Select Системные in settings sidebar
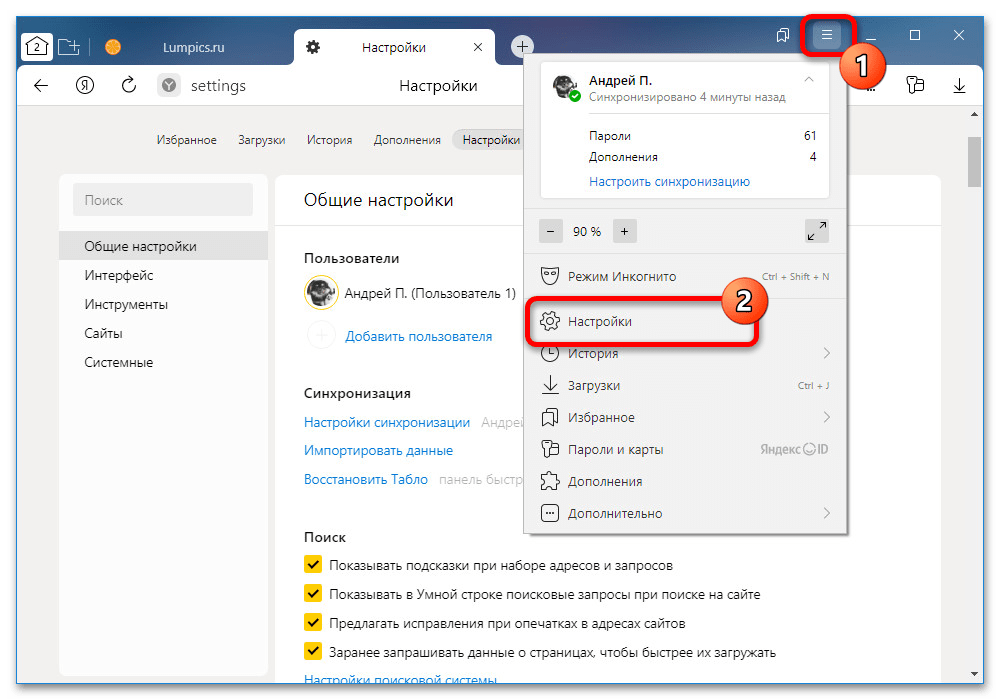This screenshot has width=1000, height=700. pos(163,362)
